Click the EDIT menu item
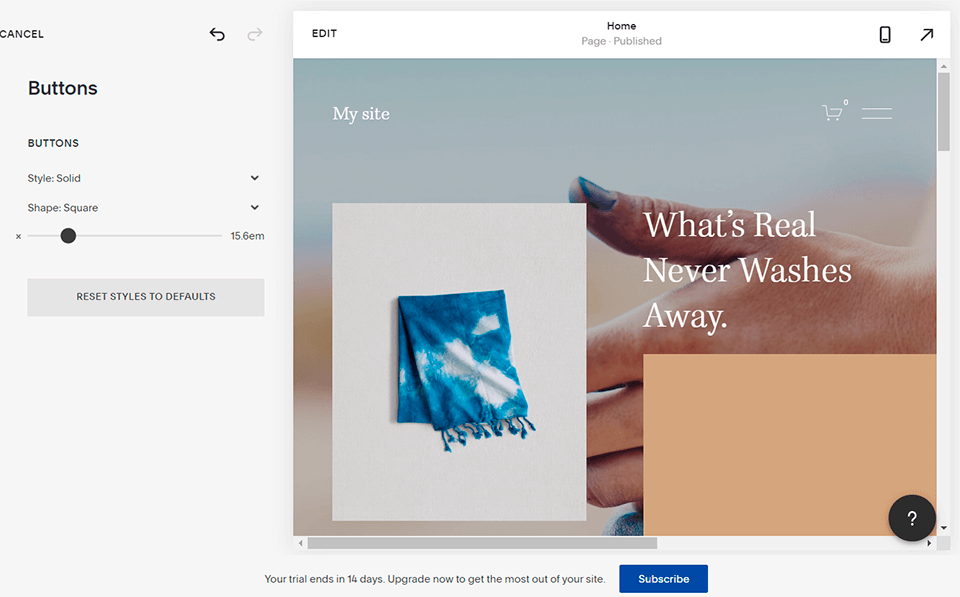The width and height of the screenshot is (960, 597). pos(323,33)
